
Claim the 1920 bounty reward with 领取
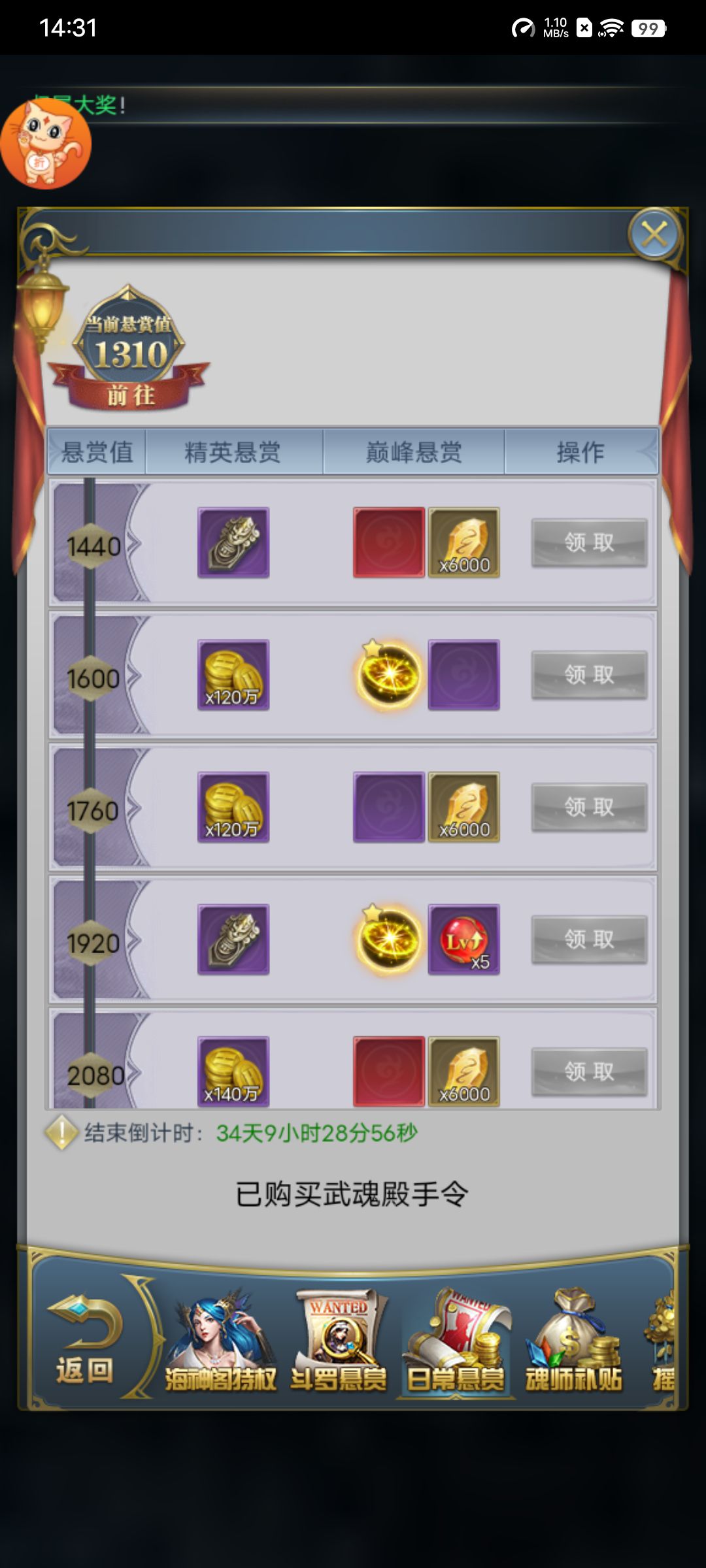click(590, 939)
